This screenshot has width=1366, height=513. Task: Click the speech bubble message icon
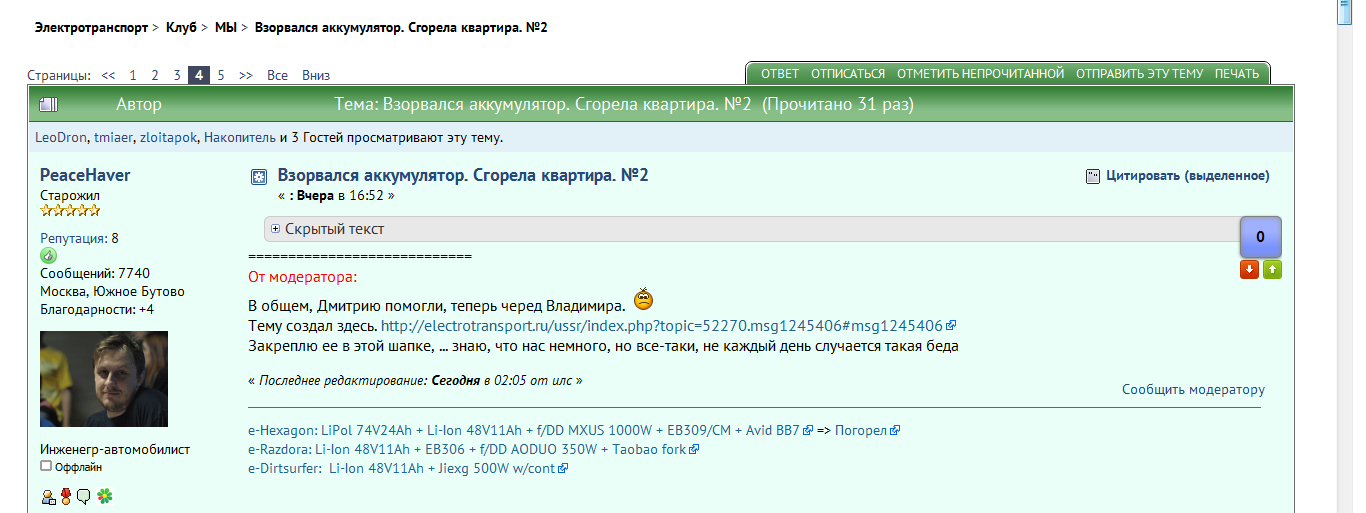85,496
